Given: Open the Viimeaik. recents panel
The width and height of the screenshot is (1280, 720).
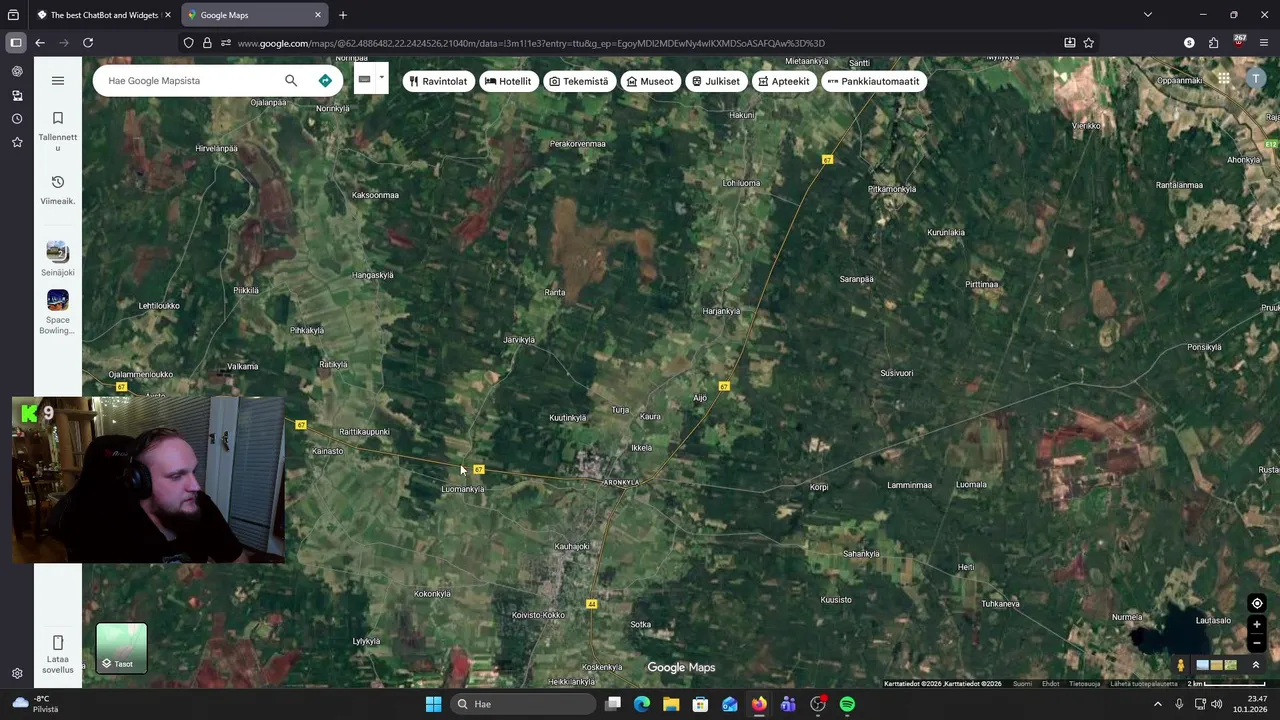Looking at the screenshot, I should [x=58, y=189].
